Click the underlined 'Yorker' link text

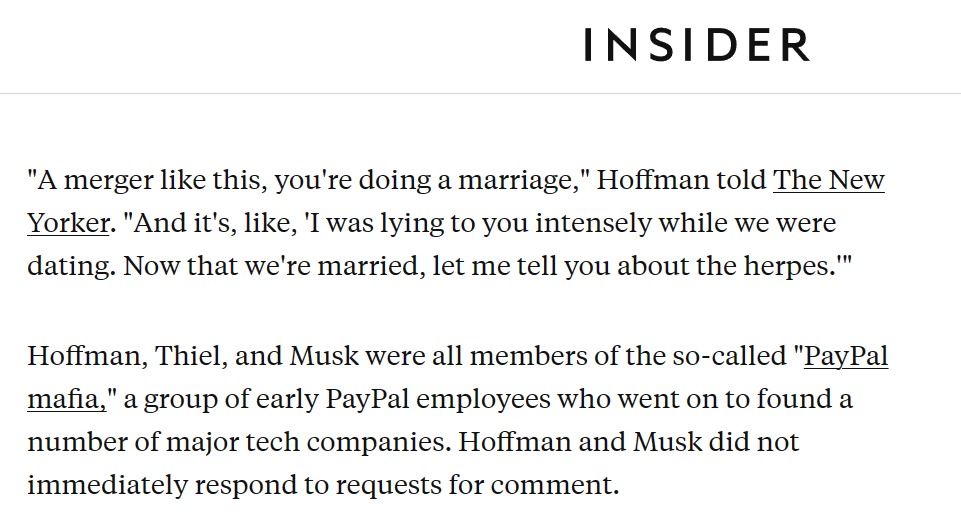point(69,223)
